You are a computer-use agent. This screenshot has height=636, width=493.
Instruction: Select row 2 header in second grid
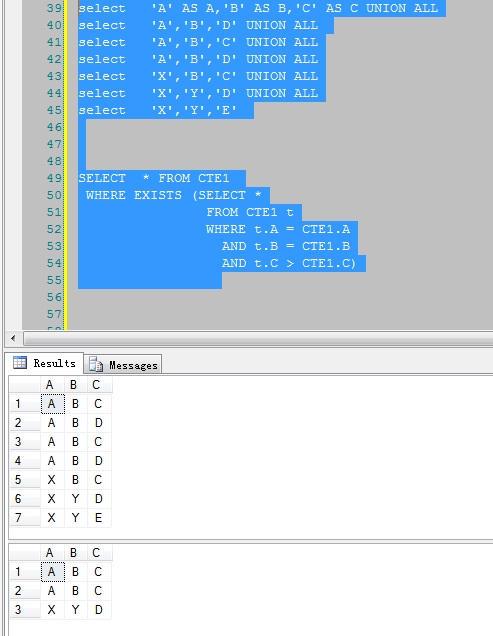(x=25, y=591)
